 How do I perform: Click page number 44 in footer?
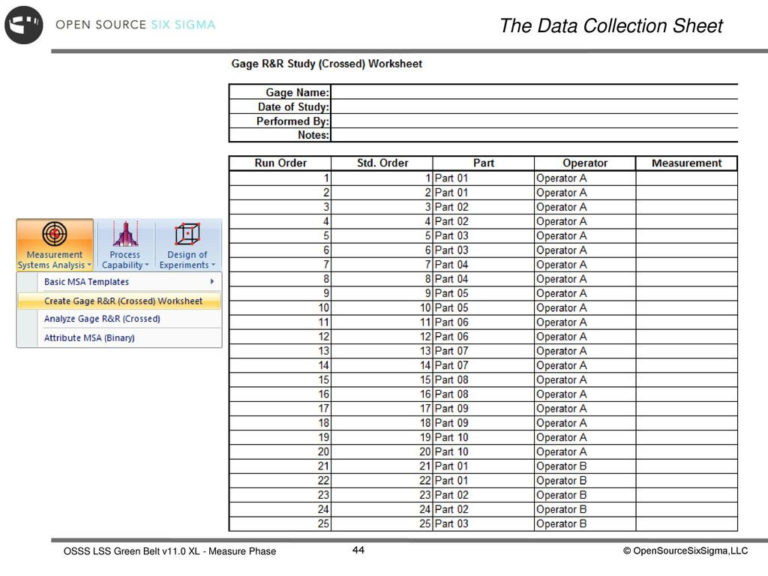(358, 550)
